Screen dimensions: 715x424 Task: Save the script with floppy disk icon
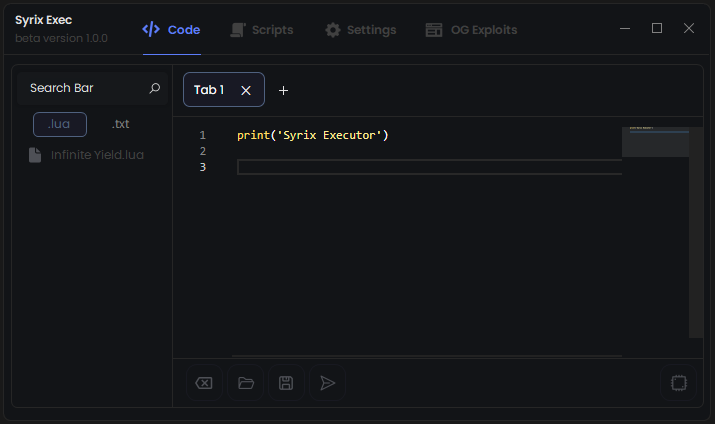point(286,383)
